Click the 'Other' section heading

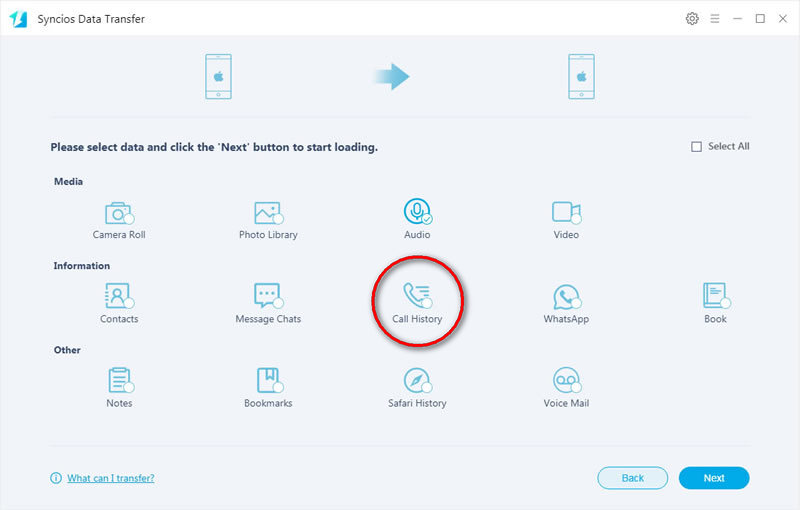point(67,350)
